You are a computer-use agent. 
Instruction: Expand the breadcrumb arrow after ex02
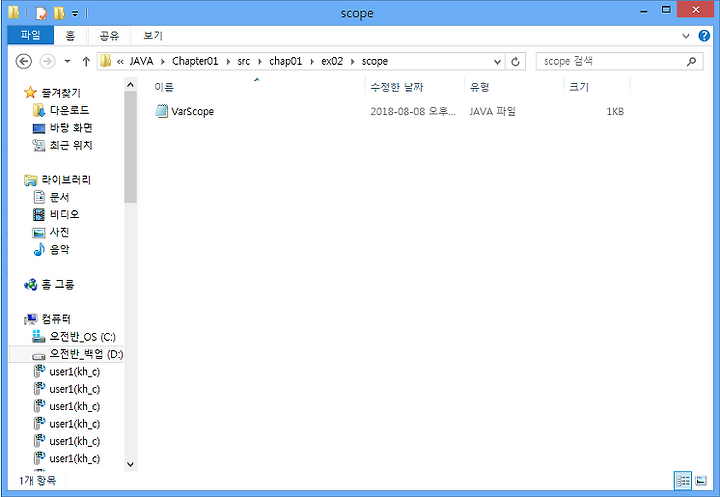[x=353, y=62]
